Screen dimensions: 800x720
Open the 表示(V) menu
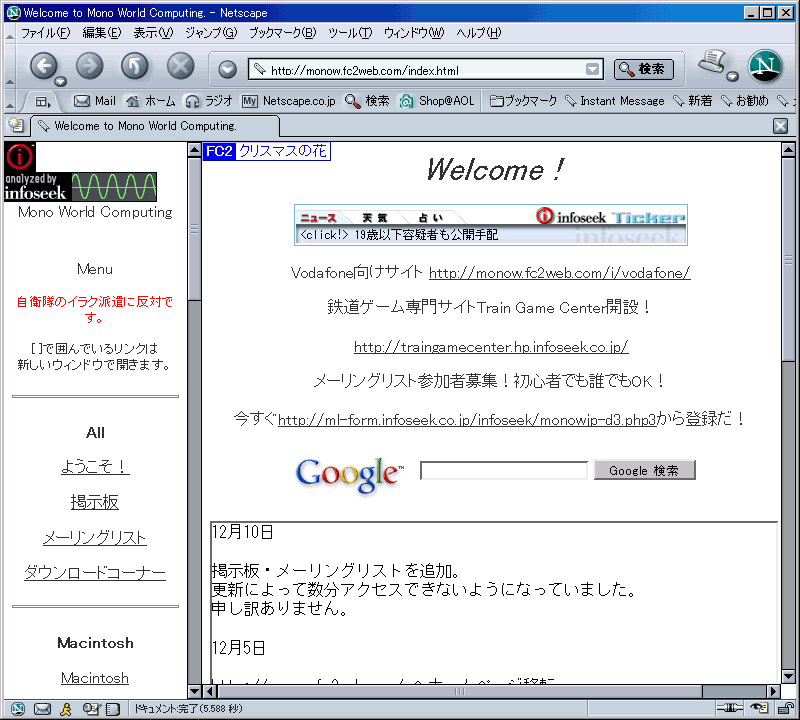(x=153, y=33)
